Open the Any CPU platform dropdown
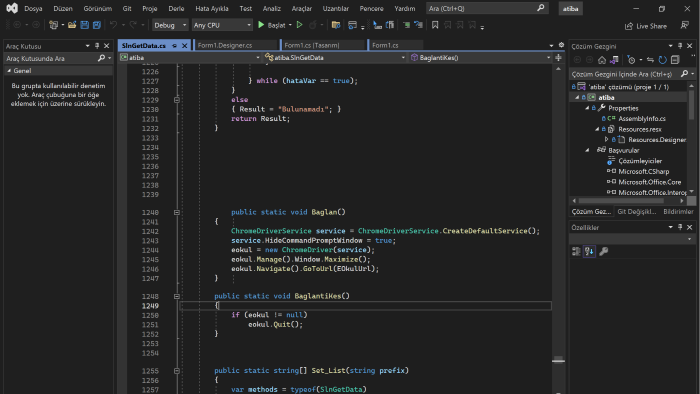 pos(222,25)
